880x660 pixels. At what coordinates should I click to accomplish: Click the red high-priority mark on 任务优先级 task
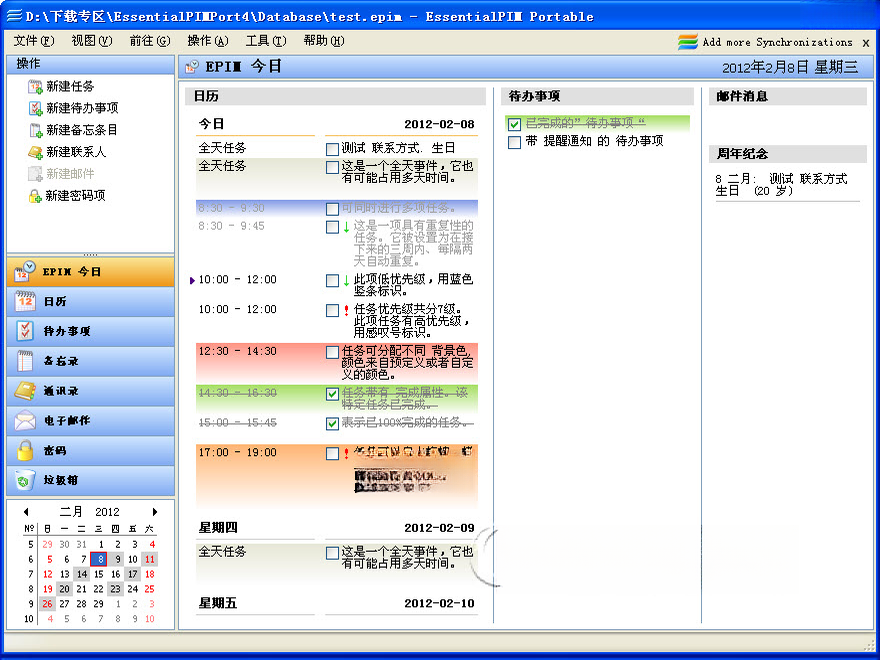coord(346,310)
